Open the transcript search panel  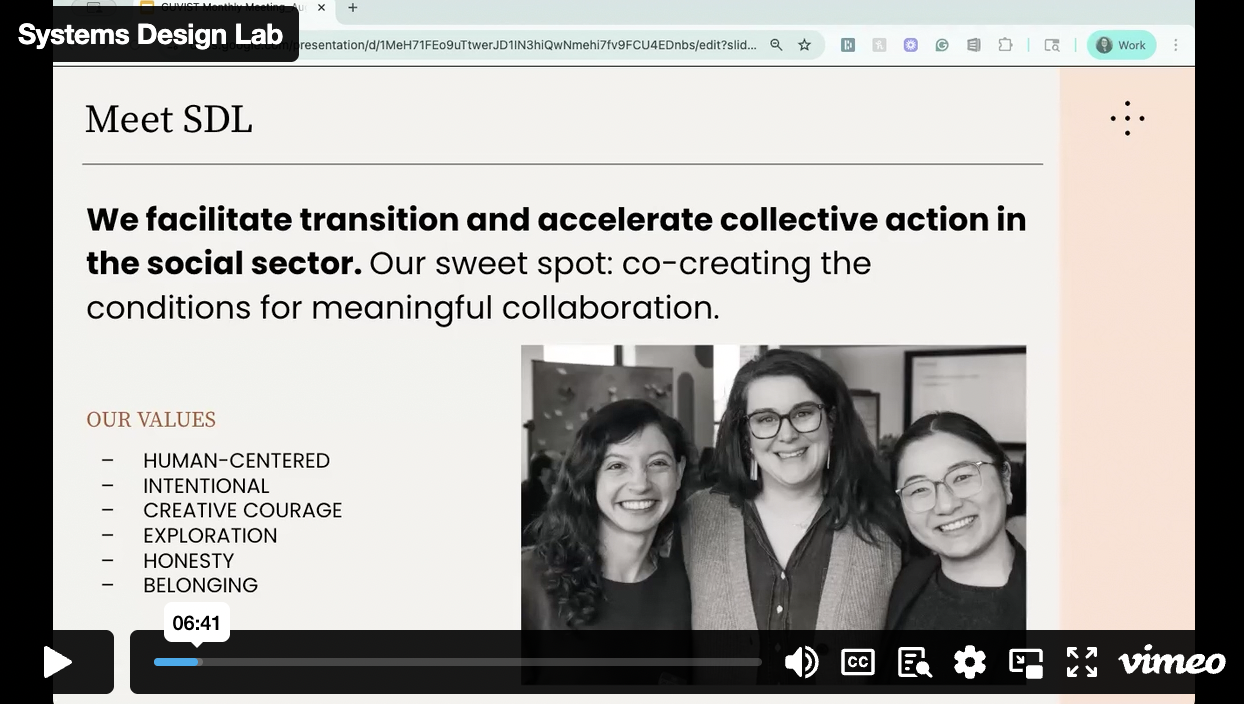914,662
